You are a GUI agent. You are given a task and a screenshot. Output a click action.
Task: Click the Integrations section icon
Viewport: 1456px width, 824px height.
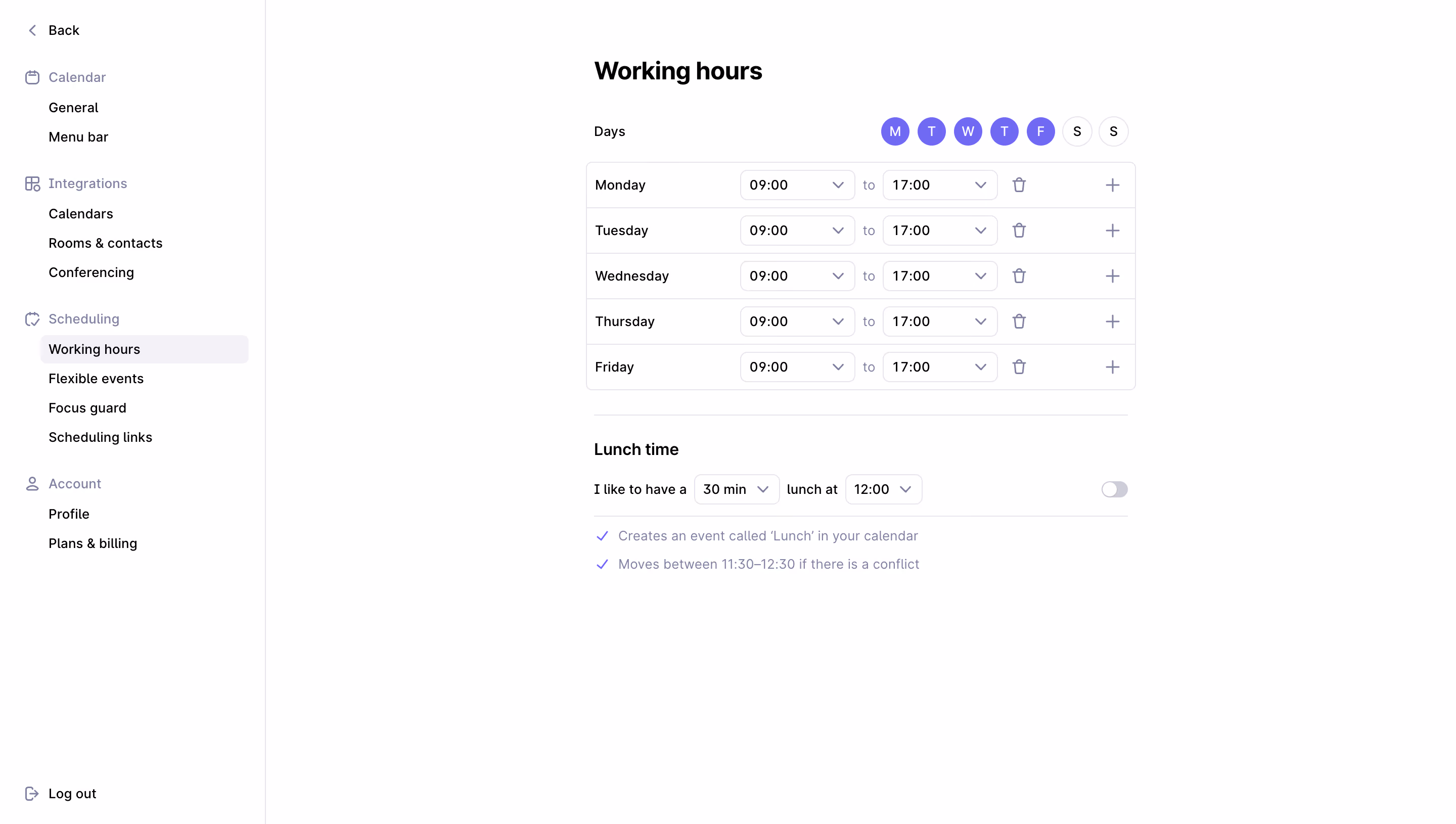(32, 184)
